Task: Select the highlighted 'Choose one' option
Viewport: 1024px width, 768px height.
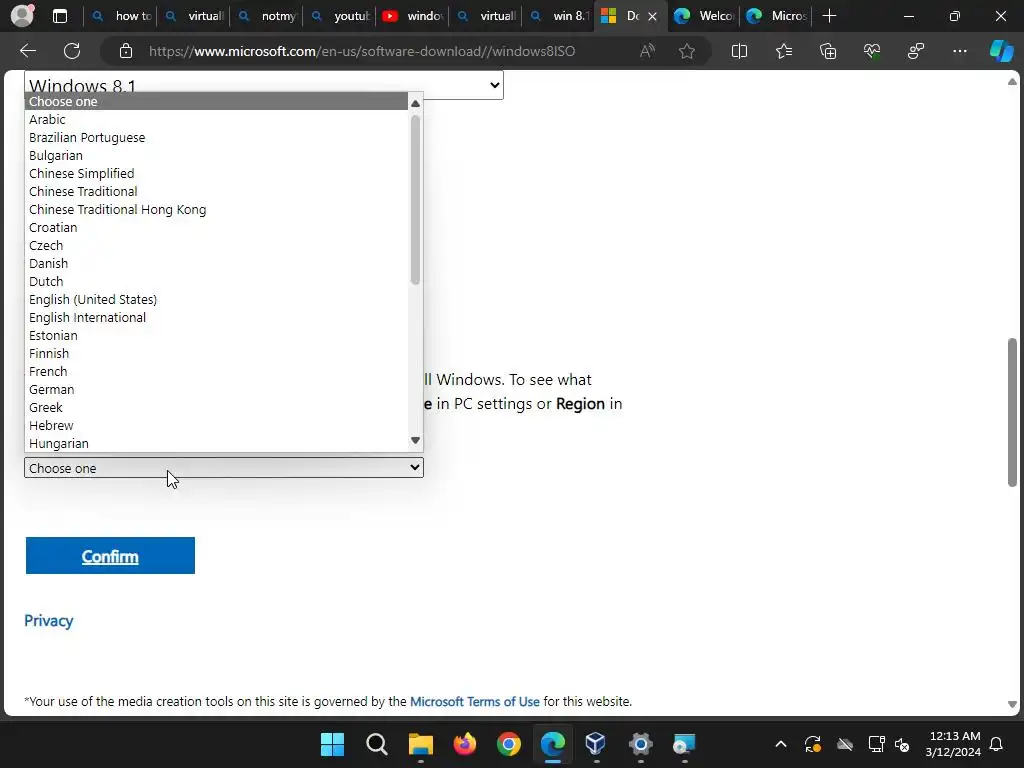Action: 216,101
